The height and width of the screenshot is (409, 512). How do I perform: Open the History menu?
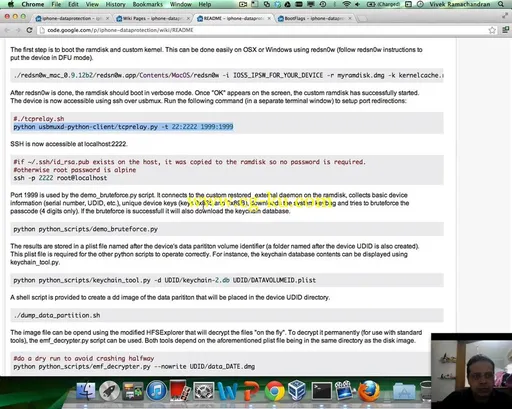[115, 4]
